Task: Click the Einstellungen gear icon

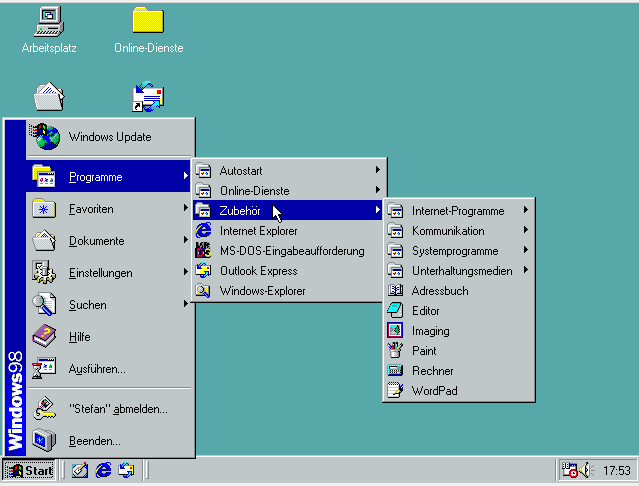Action: coord(44,272)
